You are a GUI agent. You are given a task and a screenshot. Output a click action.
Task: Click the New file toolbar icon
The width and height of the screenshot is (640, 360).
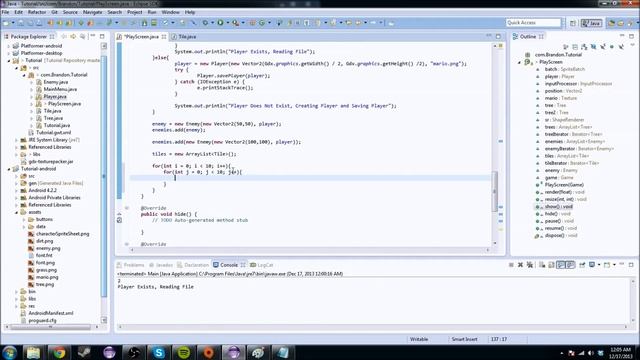(x=7, y=23)
